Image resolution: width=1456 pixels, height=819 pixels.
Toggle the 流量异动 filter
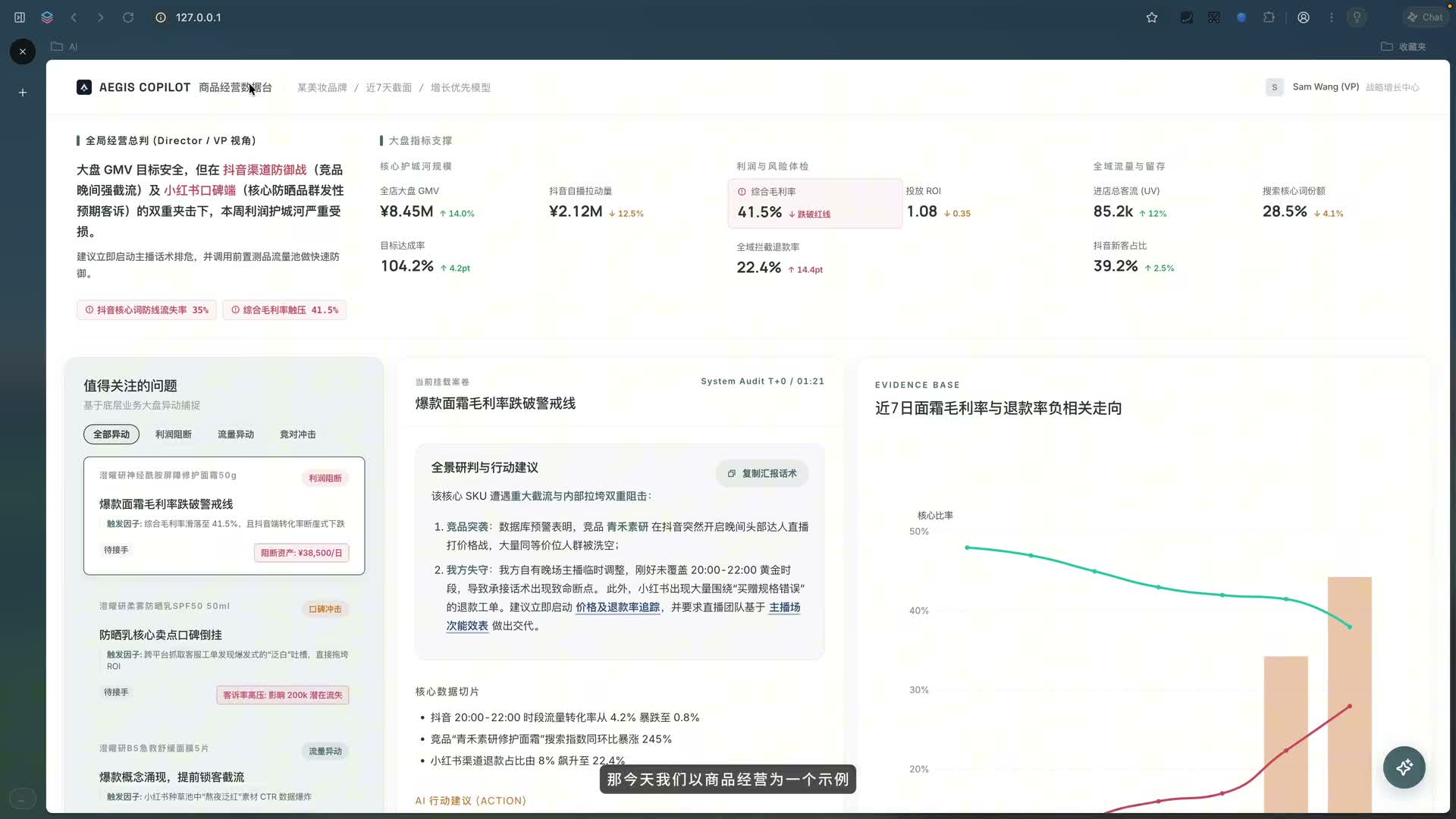click(x=235, y=435)
